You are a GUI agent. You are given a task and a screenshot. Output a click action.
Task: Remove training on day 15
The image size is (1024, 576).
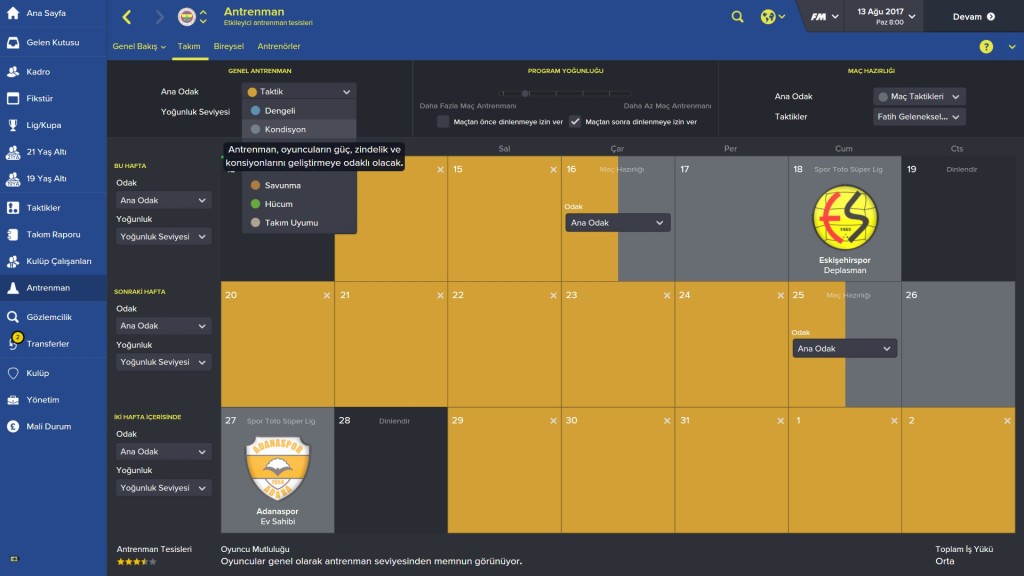tap(553, 170)
